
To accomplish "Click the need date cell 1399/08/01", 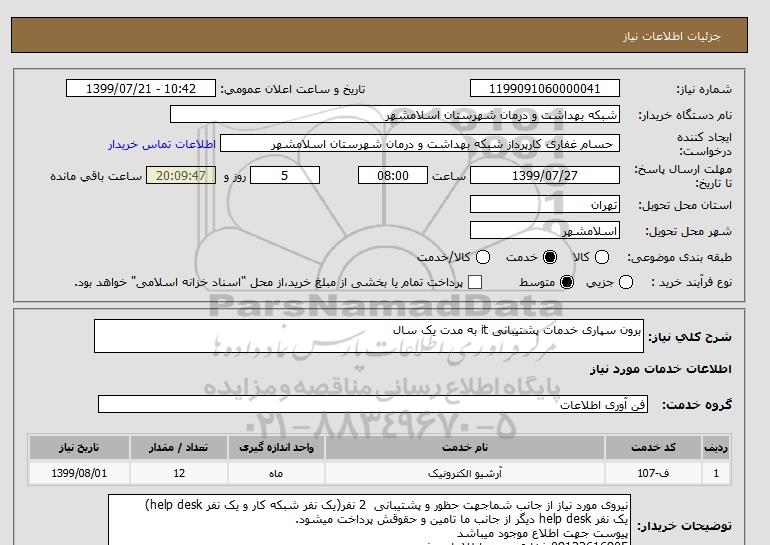I will [79, 473].
